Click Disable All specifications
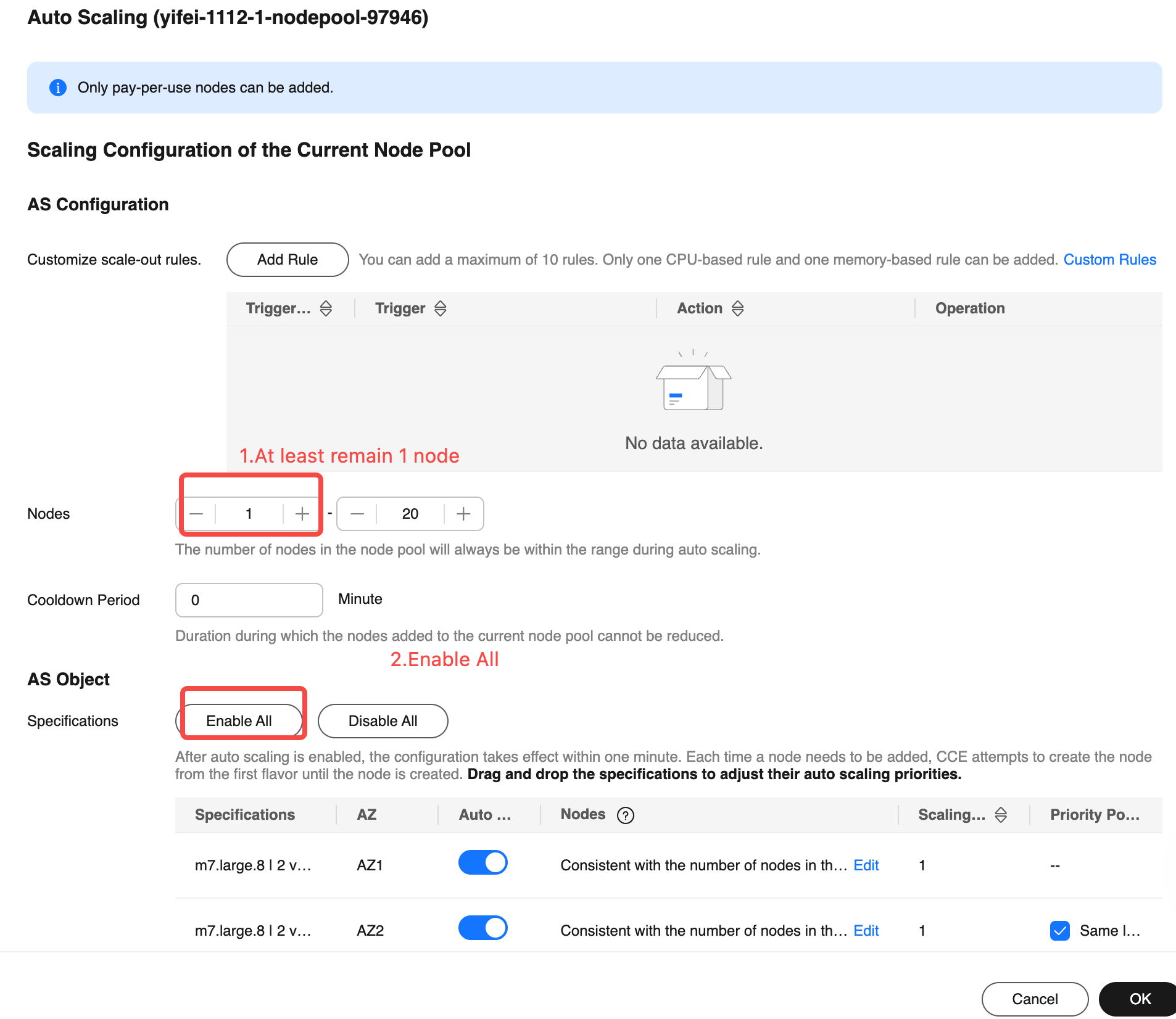 click(383, 721)
